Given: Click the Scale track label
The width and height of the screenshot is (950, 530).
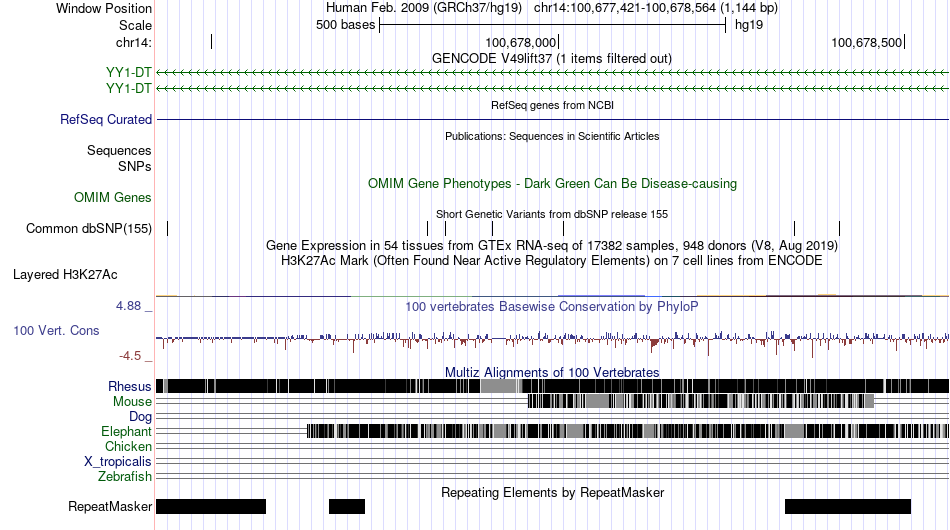Looking at the screenshot, I should (x=135, y=25).
